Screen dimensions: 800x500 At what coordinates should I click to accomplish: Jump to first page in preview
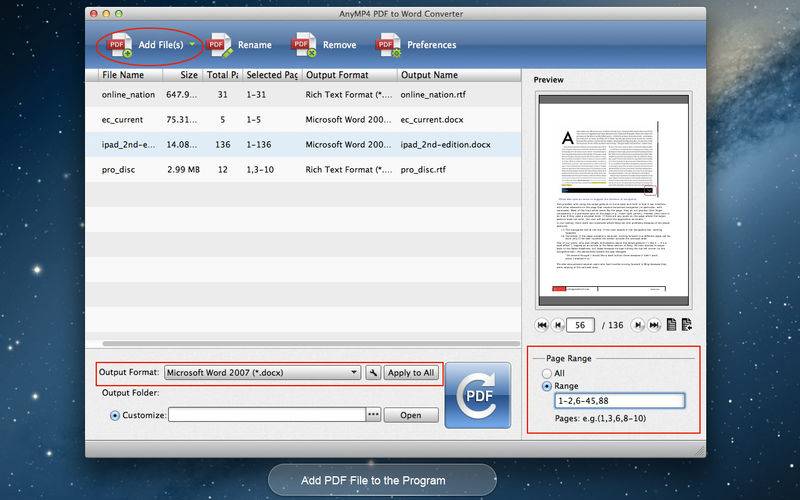click(542, 324)
